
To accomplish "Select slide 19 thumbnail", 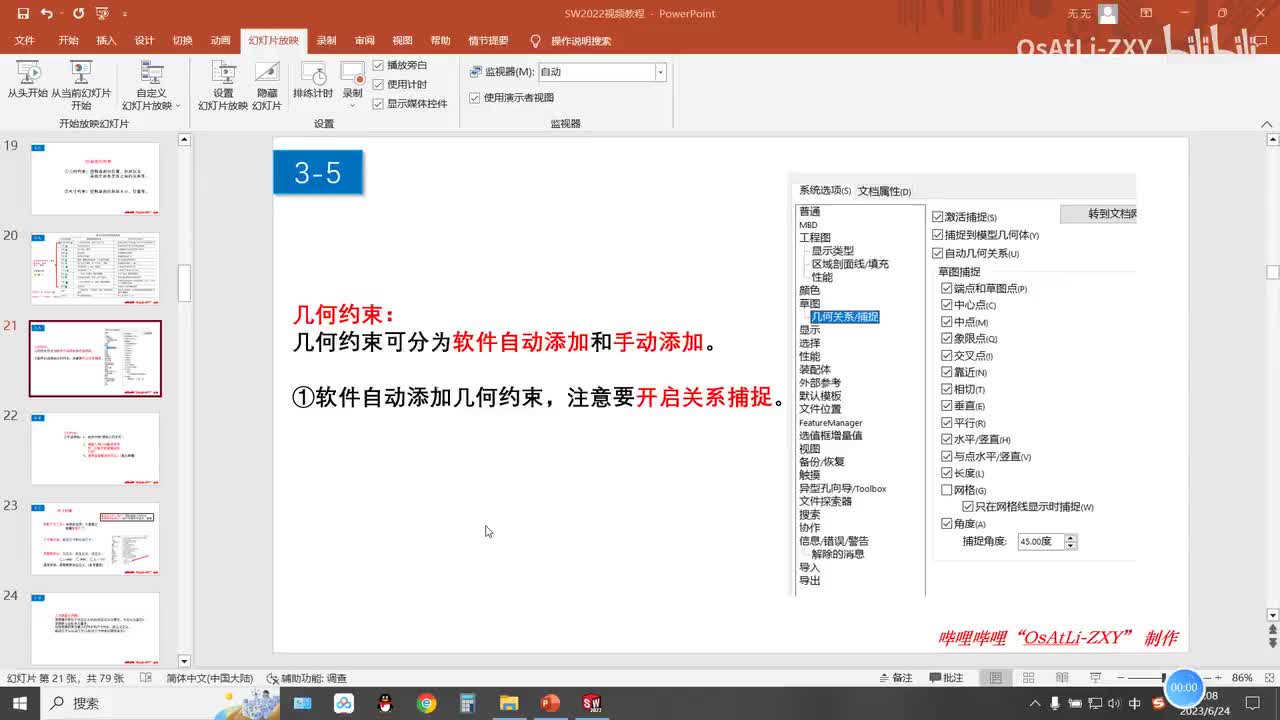I will [x=95, y=178].
